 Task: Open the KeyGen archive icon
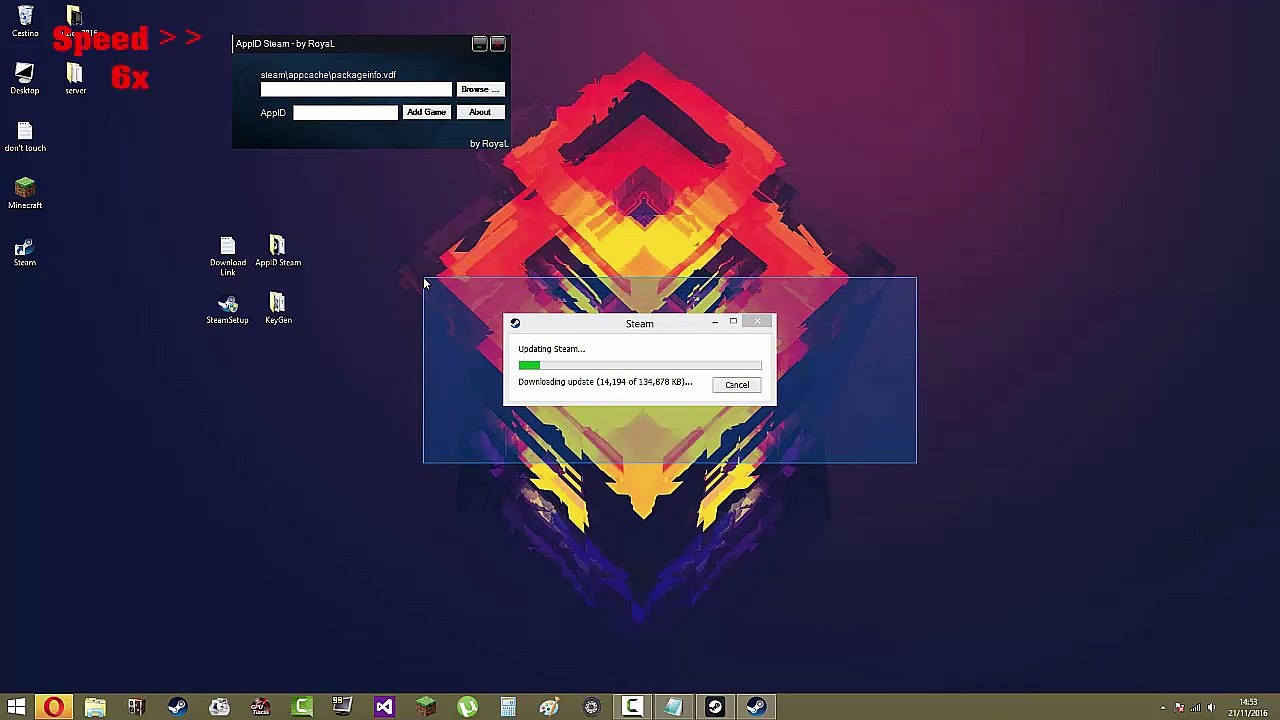(x=278, y=309)
